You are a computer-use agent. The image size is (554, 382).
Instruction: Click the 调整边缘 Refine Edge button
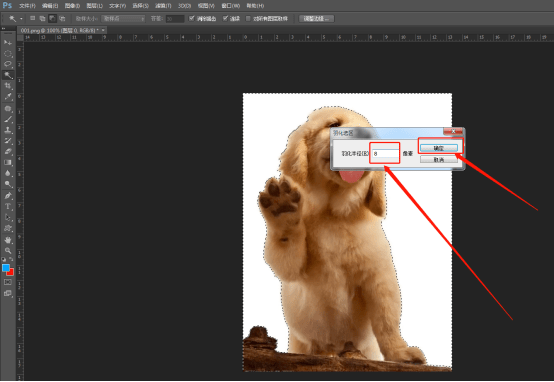point(316,19)
